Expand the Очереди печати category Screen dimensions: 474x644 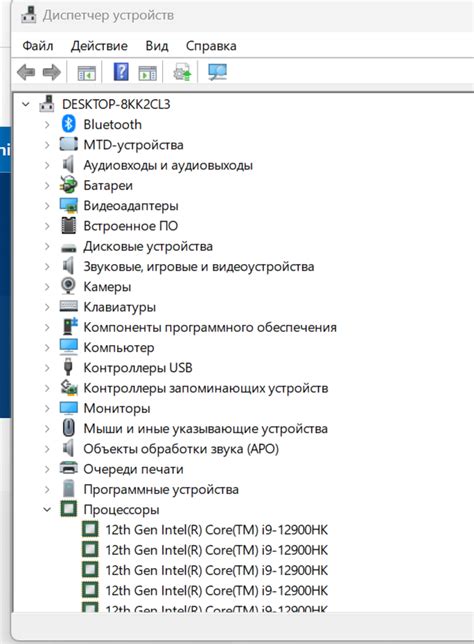(47, 469)
